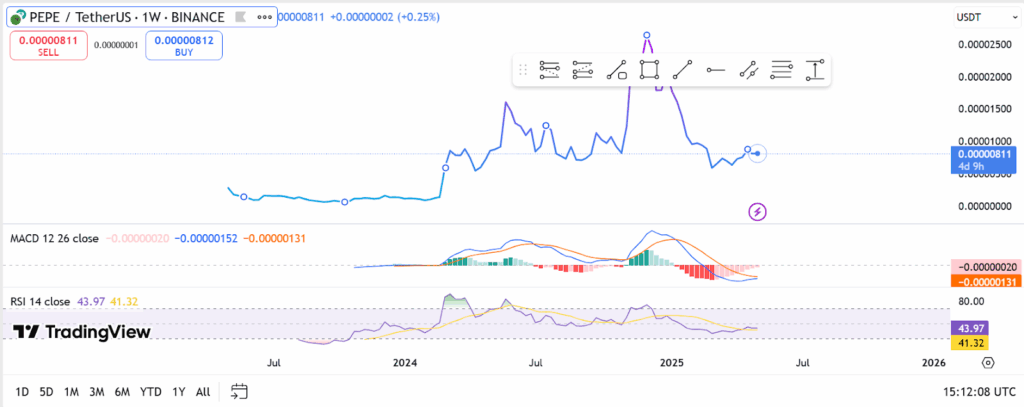1024x407 pixels.
Task: Click the drawing toolbar drag handle dots
Action: point(522,70)
